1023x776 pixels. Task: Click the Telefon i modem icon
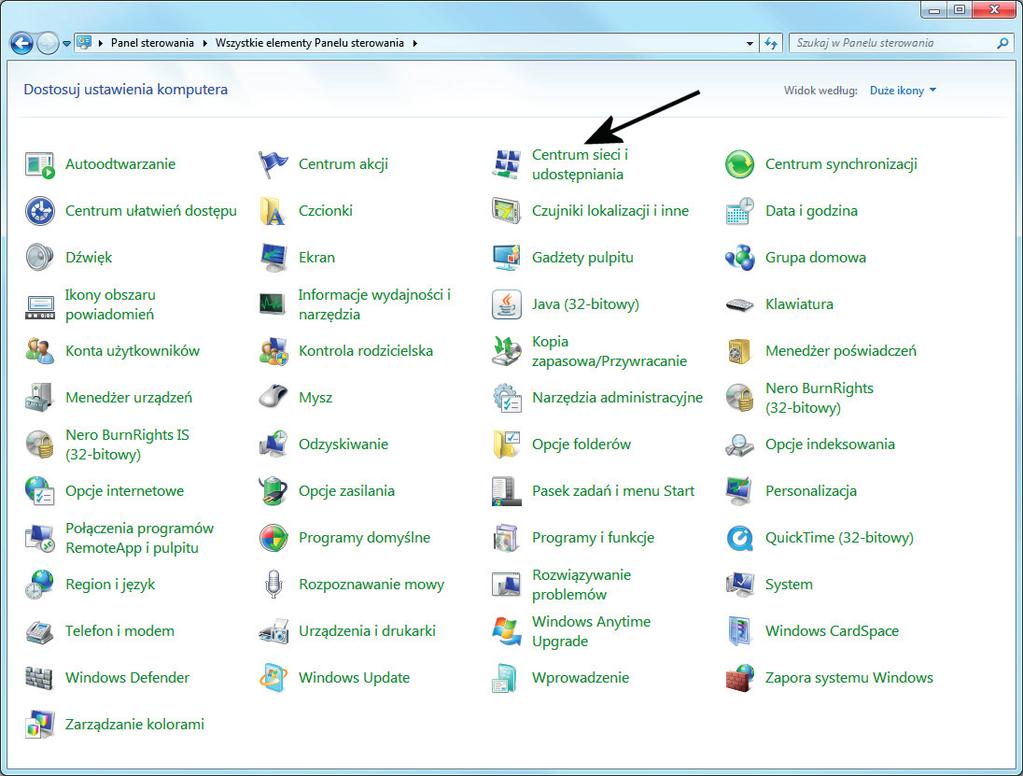[40, 631]
